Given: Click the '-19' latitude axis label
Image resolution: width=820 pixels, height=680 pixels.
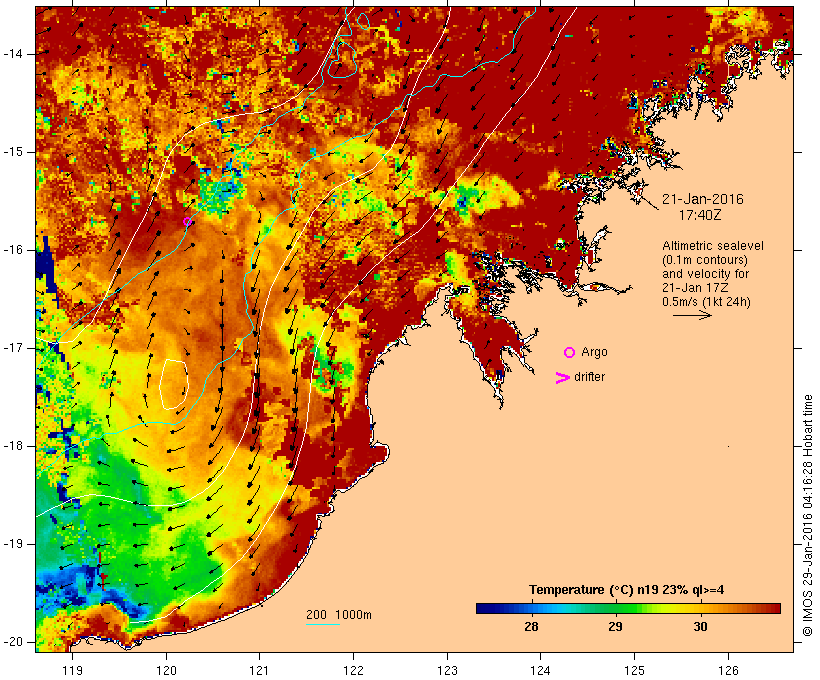Looking at the screenshot, I should (13, 544).
